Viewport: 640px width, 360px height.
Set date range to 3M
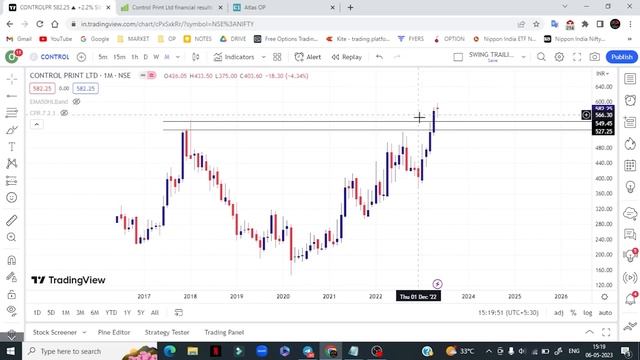80,313
